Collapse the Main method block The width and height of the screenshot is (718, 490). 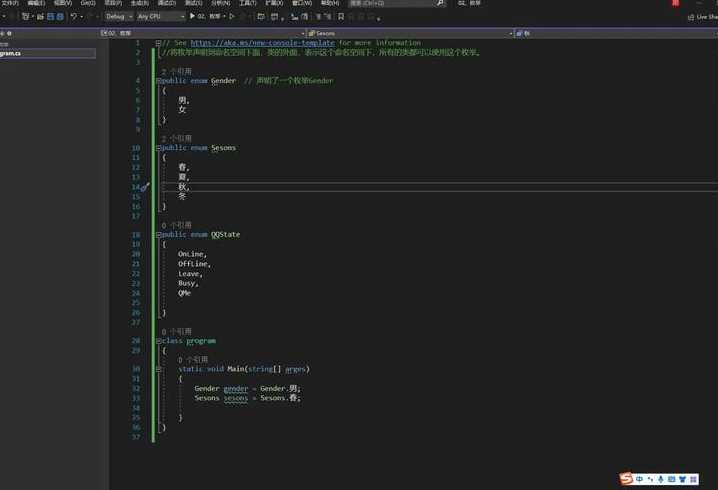(x=158, y=369)
